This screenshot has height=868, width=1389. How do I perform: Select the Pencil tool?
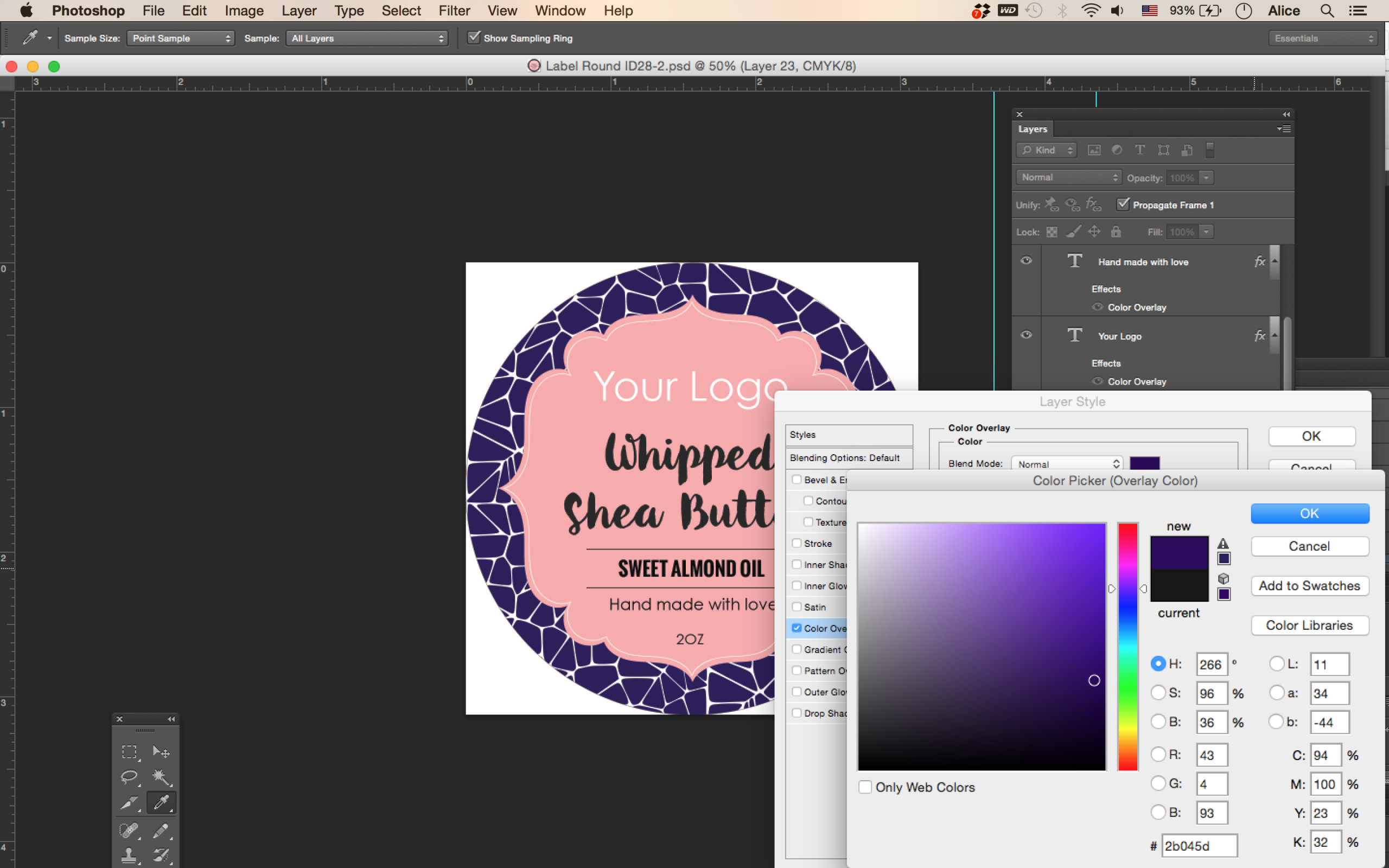point(161,830)
